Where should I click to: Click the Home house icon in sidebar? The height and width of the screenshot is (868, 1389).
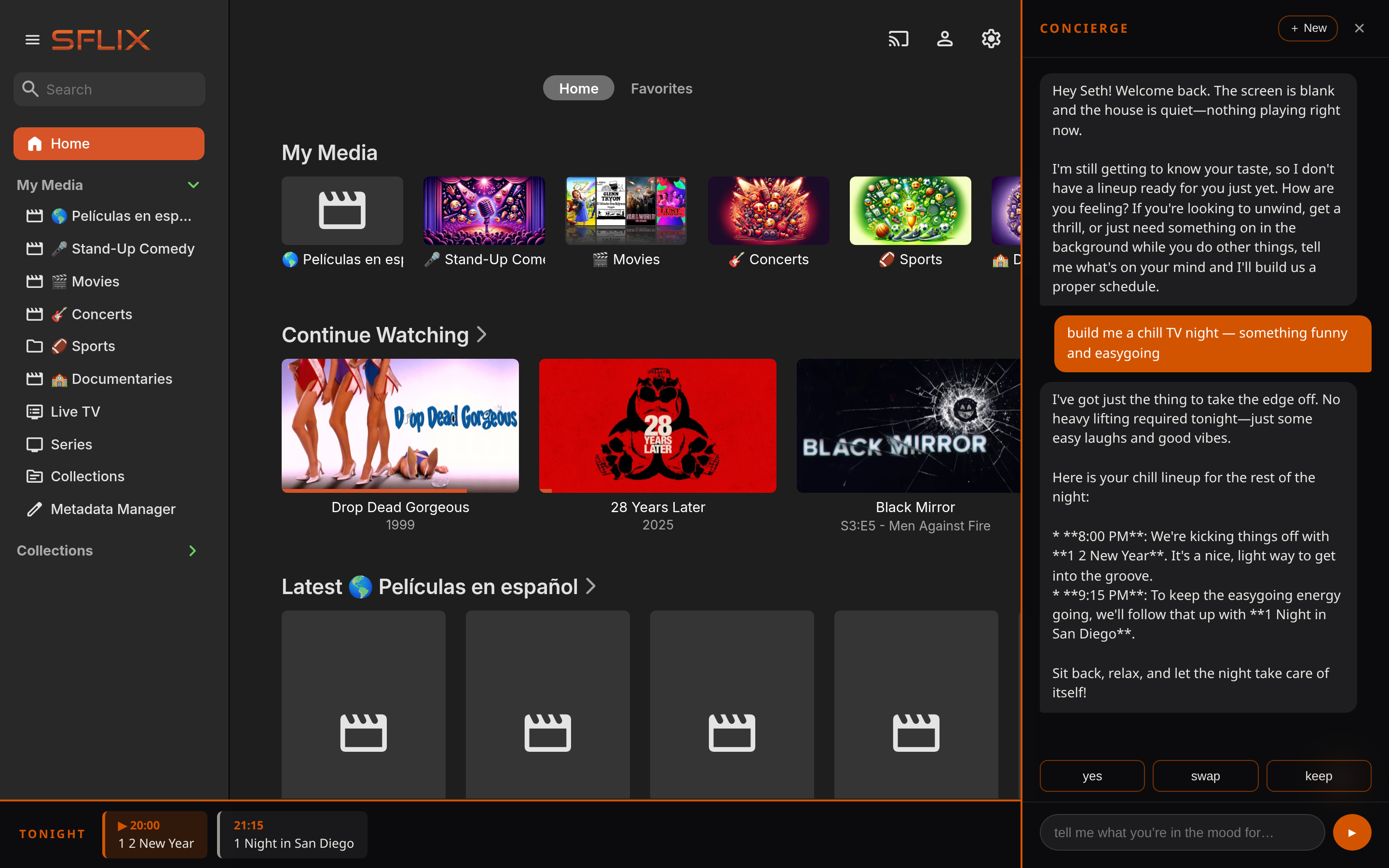[x=34, y=144]
